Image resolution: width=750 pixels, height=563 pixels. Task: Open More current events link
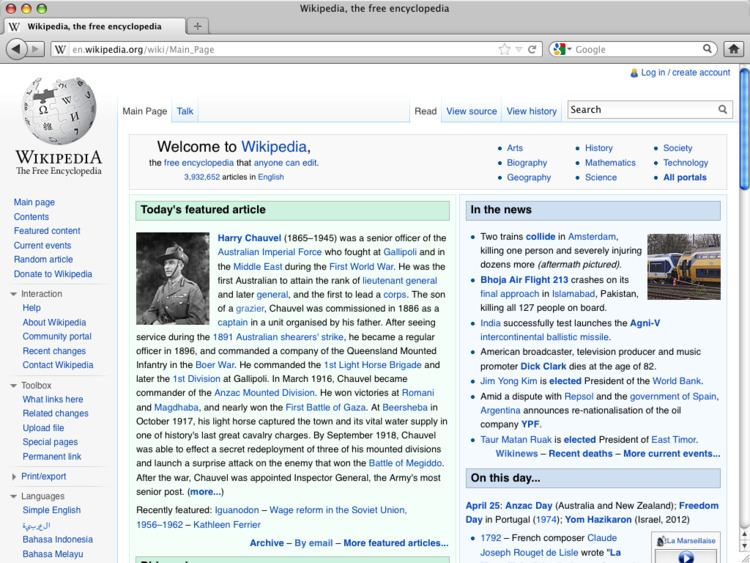coord(671,453)
